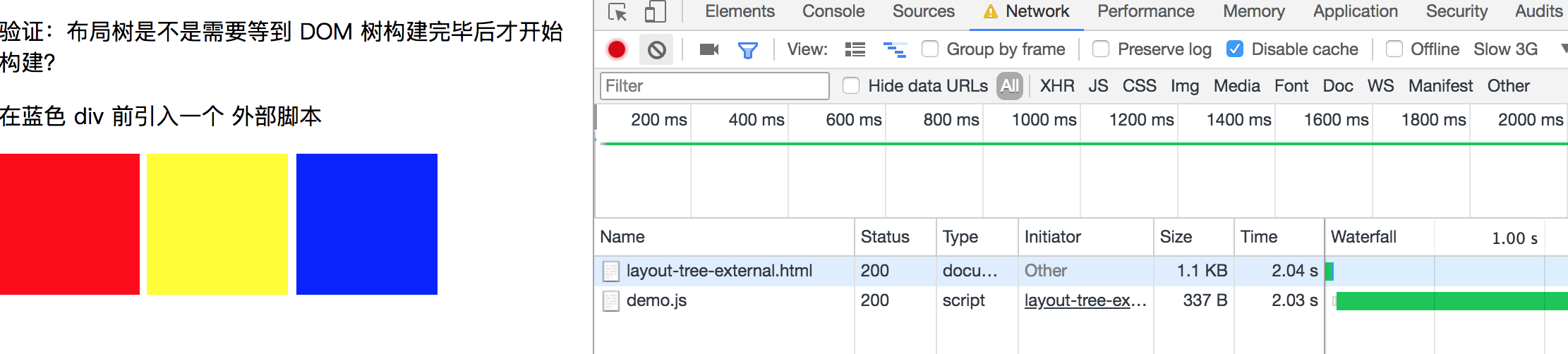Toggle the device toolbar icon
This screenshot has width=1568, height=354.
pos(655,13)
